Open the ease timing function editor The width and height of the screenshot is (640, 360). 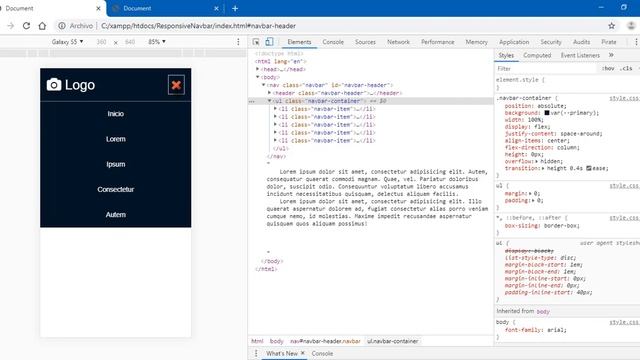click(589, 168)
